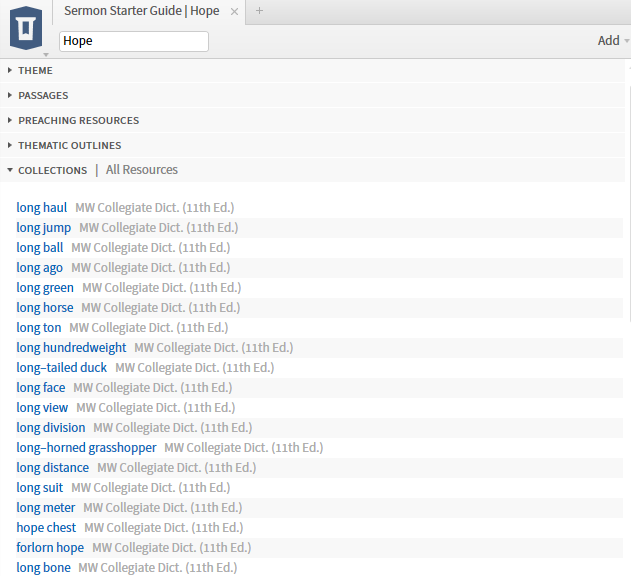Open the long suit entry
The image size is (631, 576).
[39, 487]
